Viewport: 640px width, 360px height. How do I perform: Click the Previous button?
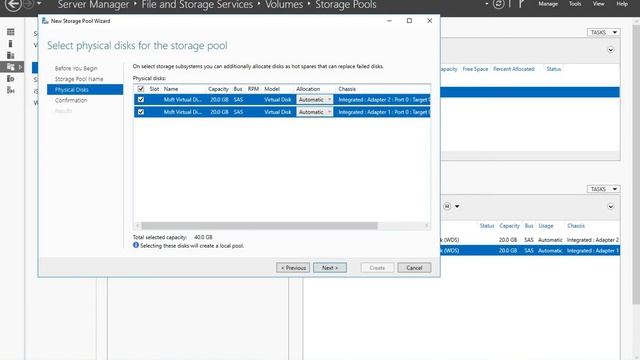coord(293,268)
